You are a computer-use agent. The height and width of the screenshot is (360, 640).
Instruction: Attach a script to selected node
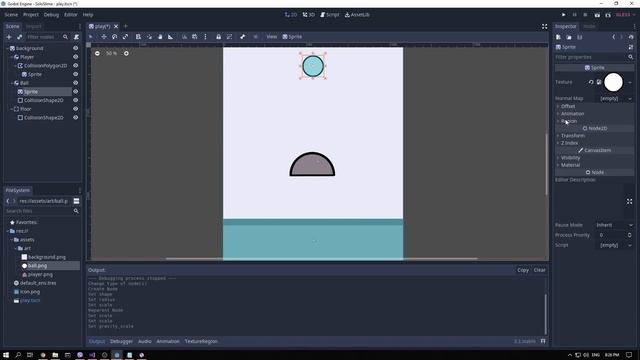coord(76,37)
